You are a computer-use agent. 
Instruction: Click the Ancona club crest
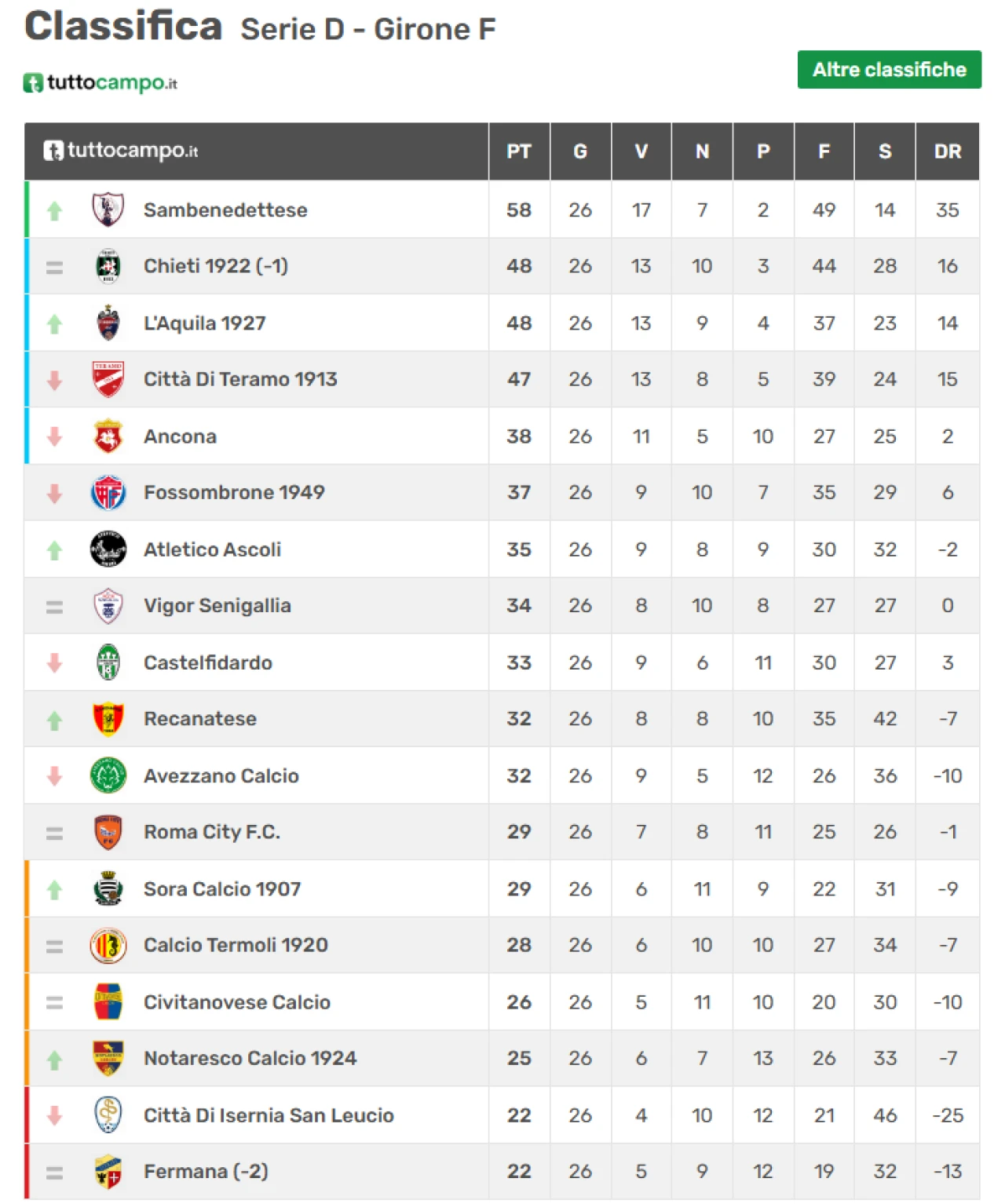tap(108, 436)
